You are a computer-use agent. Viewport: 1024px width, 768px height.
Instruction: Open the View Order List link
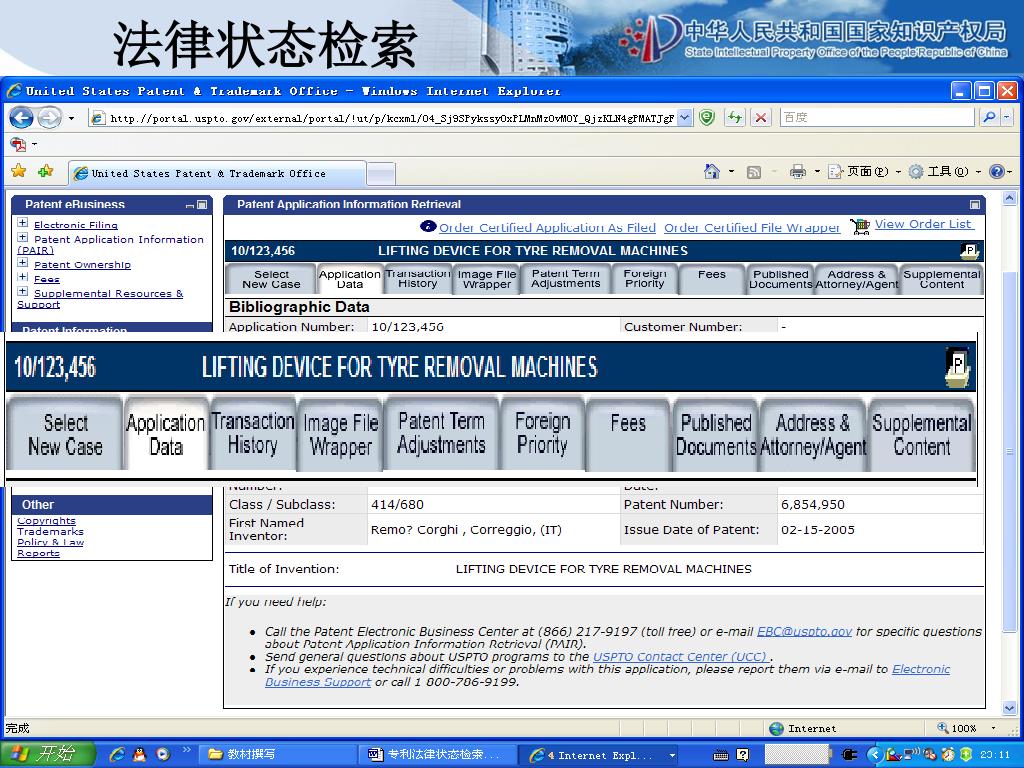pos(924,224)
